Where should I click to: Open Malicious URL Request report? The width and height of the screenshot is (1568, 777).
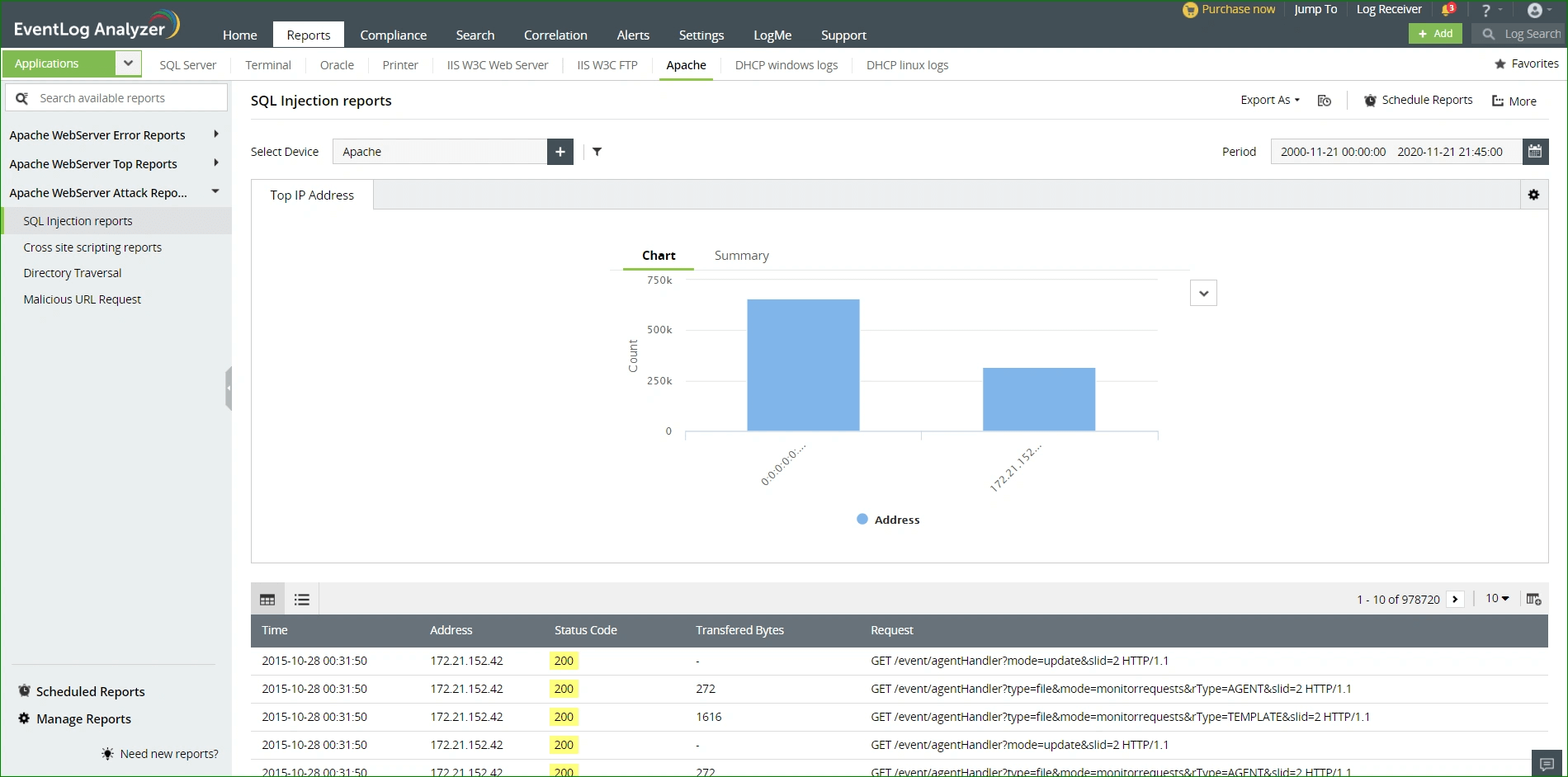[x=83, y=299]
